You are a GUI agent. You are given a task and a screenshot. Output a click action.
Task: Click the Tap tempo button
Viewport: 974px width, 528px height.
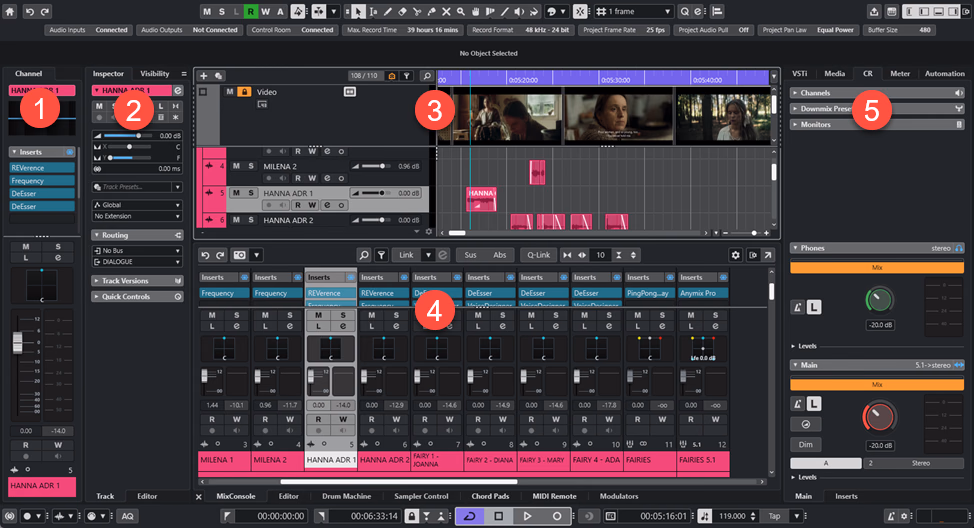(x=775, y=516)
